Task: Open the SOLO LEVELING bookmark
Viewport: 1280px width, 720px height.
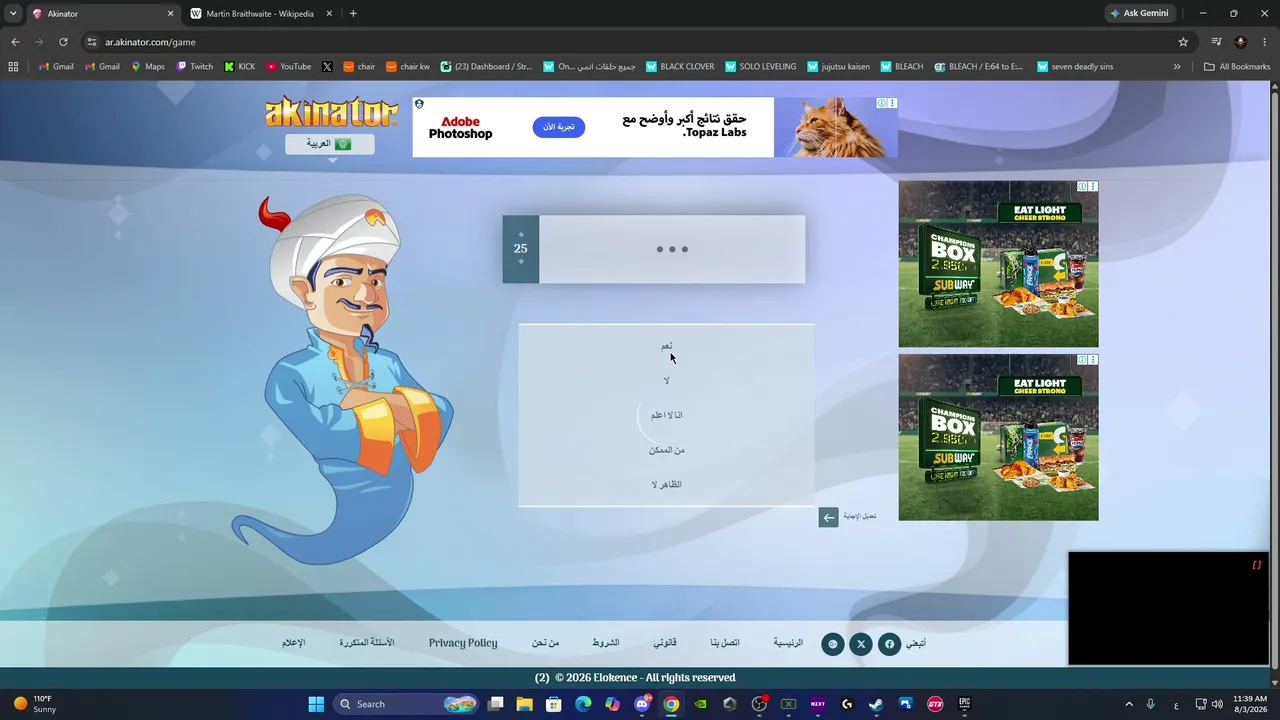Action: click(x=761, y=67)
